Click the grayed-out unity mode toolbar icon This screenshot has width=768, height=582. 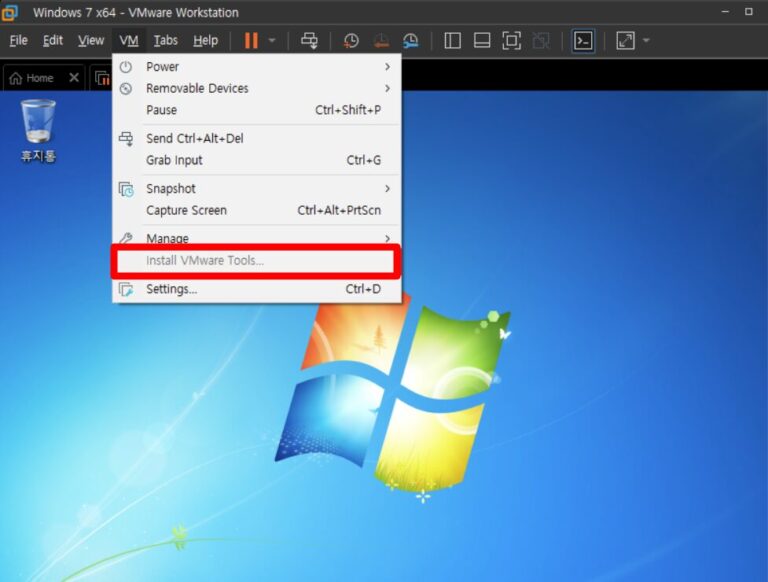click(541, 41)
